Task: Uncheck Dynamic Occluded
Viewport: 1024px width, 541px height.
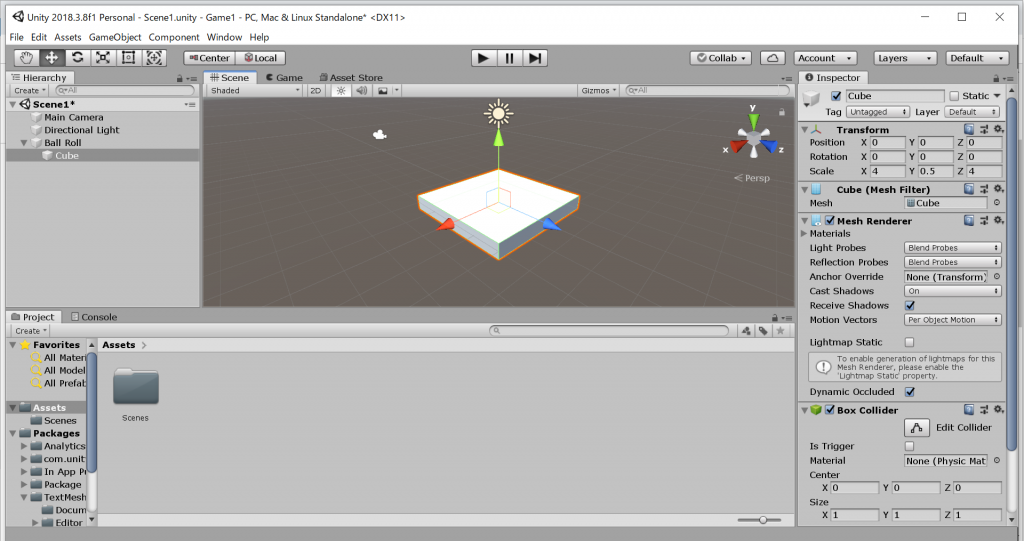Action: (910, 392)
